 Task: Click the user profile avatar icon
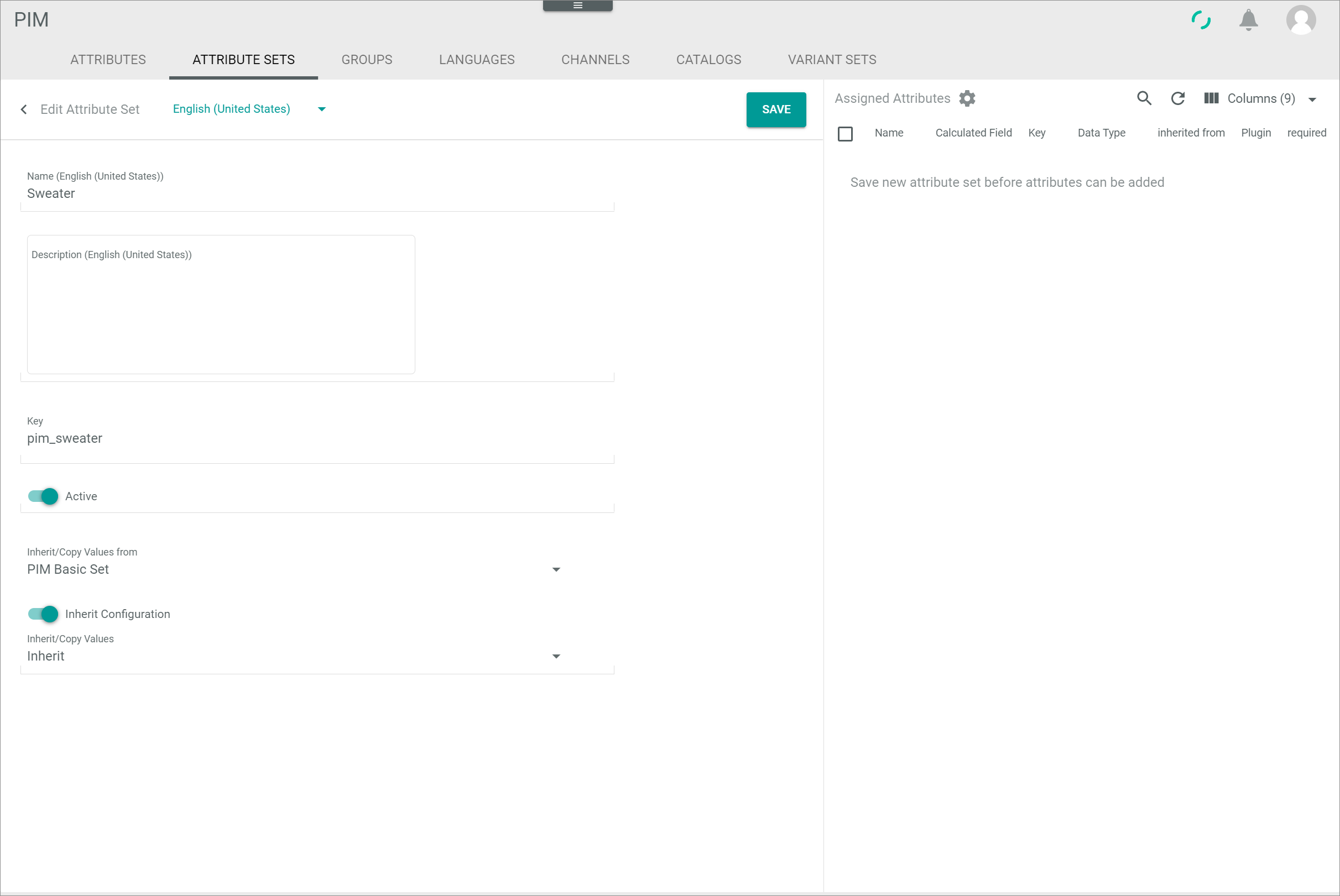pyautogui.click(x=1302, y=20)
